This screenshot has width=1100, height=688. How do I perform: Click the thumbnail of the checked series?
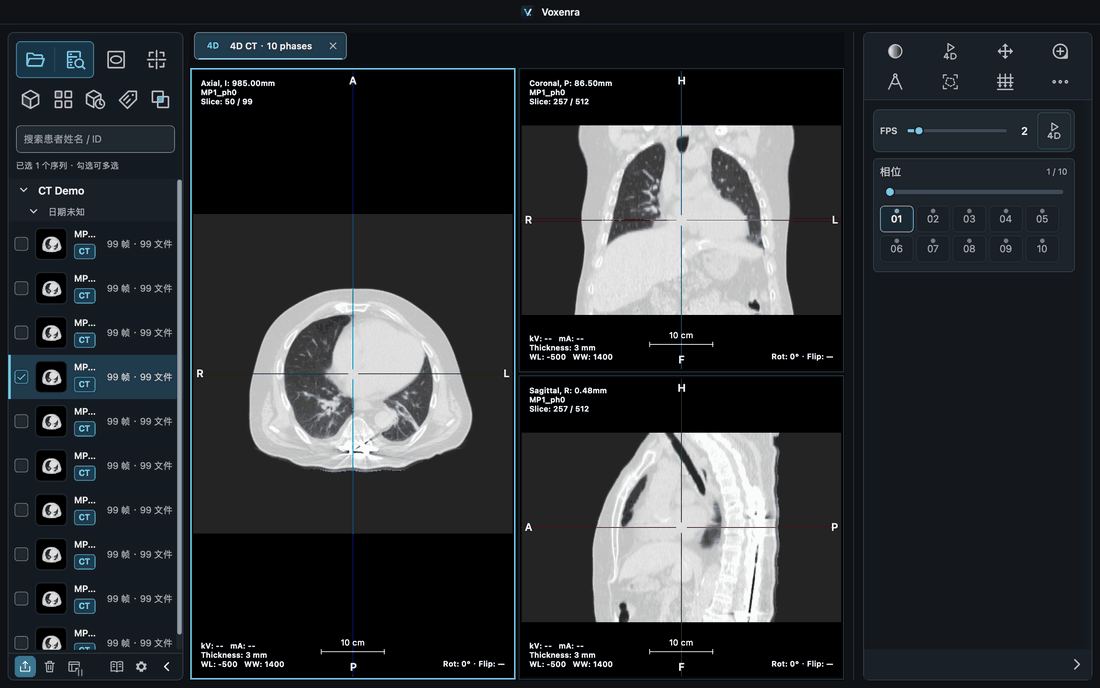[x=51, y=377]
